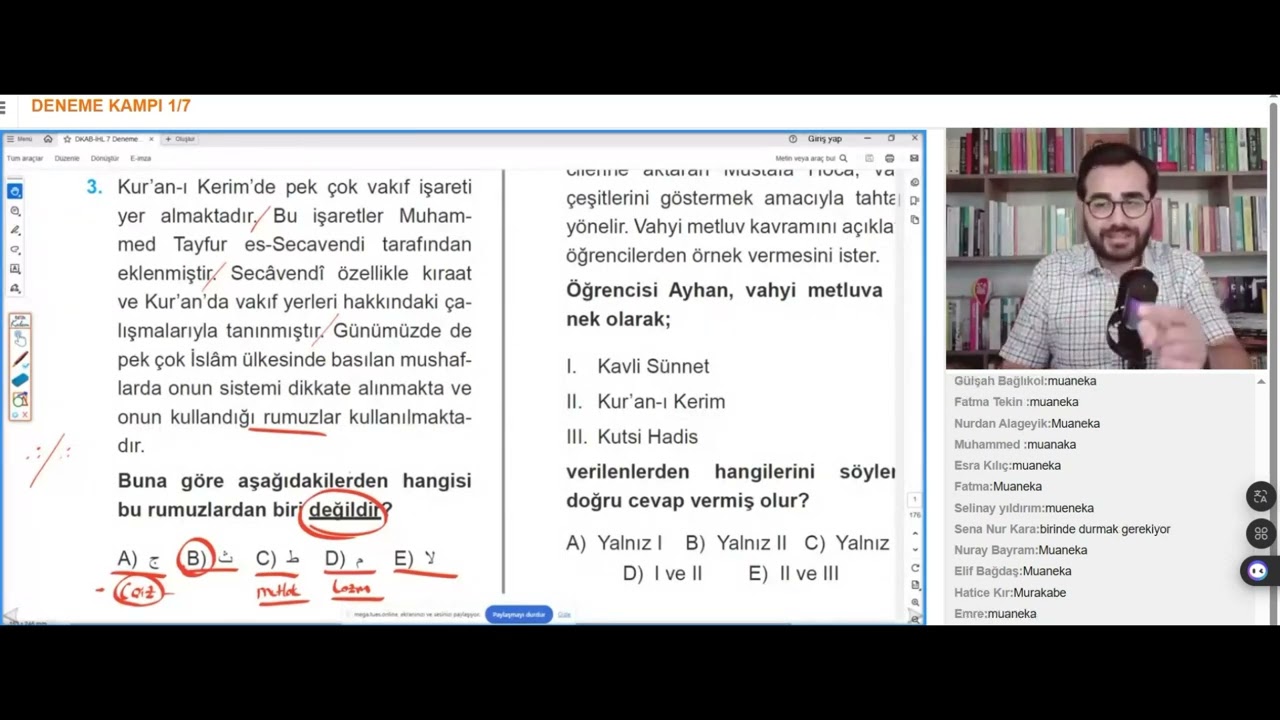Close the floating pen toolbar with the X

[25, 414]
